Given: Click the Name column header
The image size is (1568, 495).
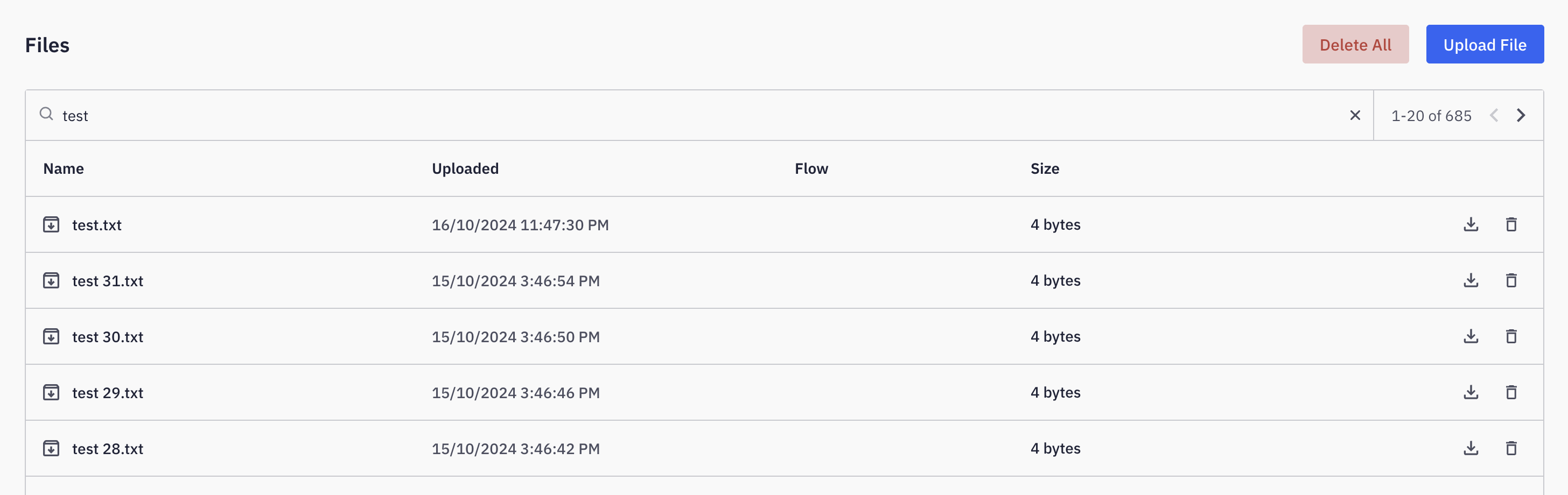Looking at the screenshot, I should (64, 168).
